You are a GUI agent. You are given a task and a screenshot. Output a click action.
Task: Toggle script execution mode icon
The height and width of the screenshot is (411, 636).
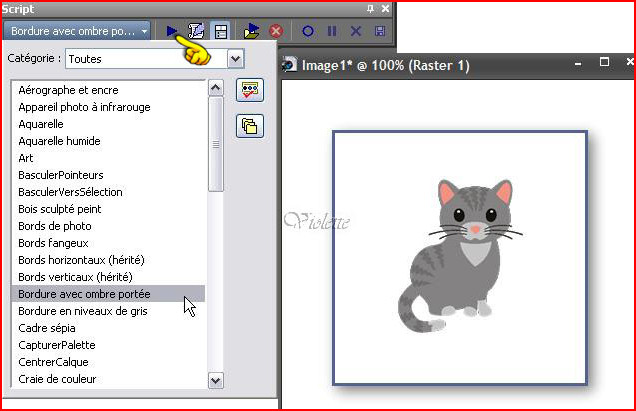(x=220, y=31)
